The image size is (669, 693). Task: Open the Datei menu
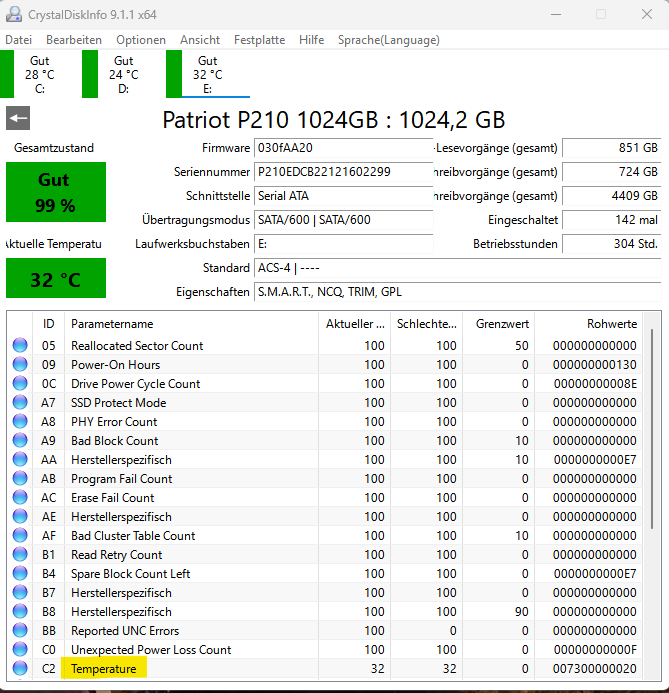19,40
